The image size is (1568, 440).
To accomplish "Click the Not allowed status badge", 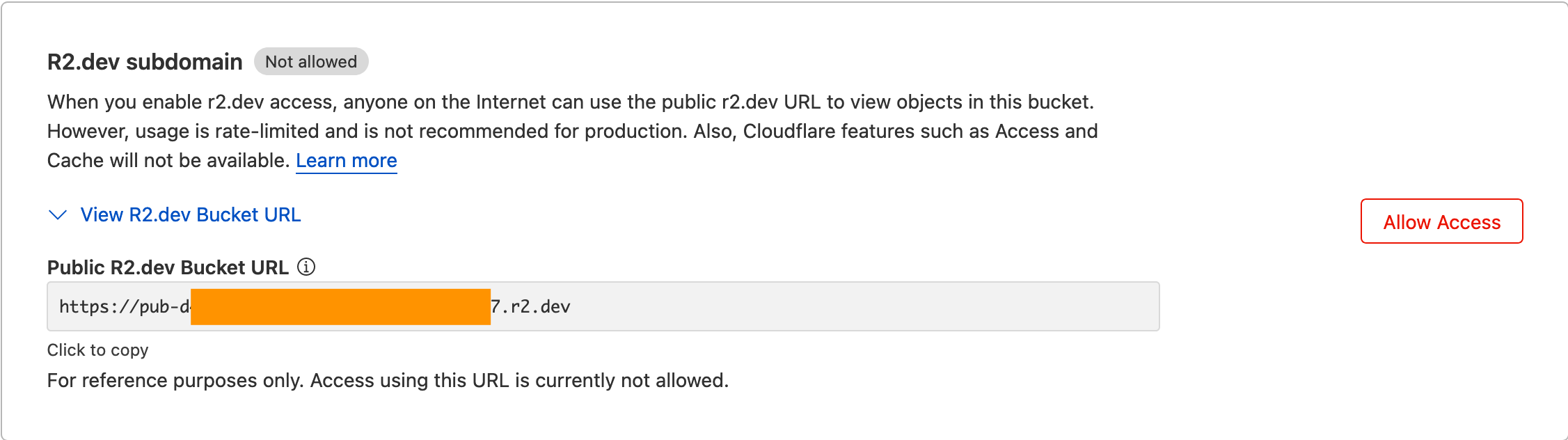I will [311, 62].
